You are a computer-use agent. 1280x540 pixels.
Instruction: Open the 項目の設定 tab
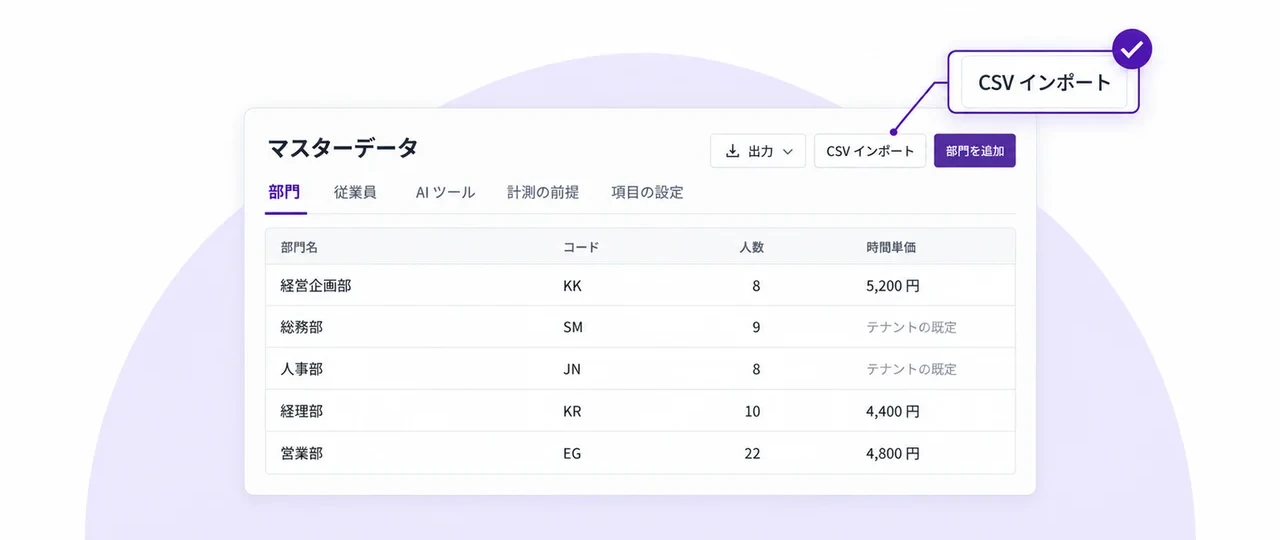coord(647,192)
